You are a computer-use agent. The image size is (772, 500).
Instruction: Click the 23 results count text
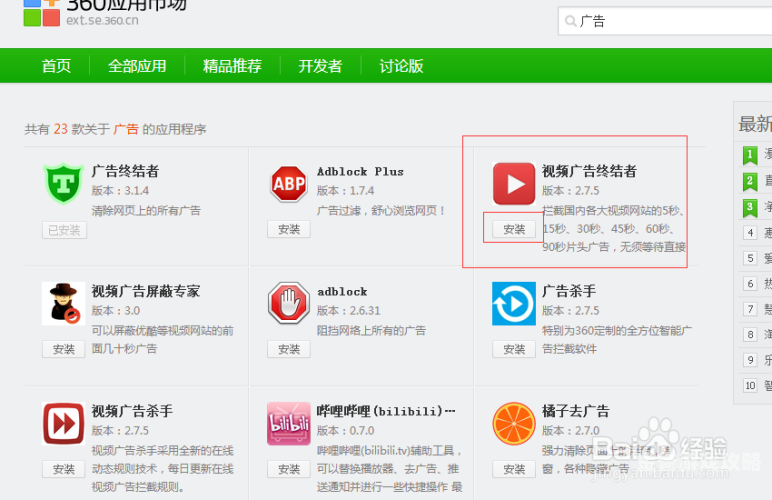[x=61, y=129]
